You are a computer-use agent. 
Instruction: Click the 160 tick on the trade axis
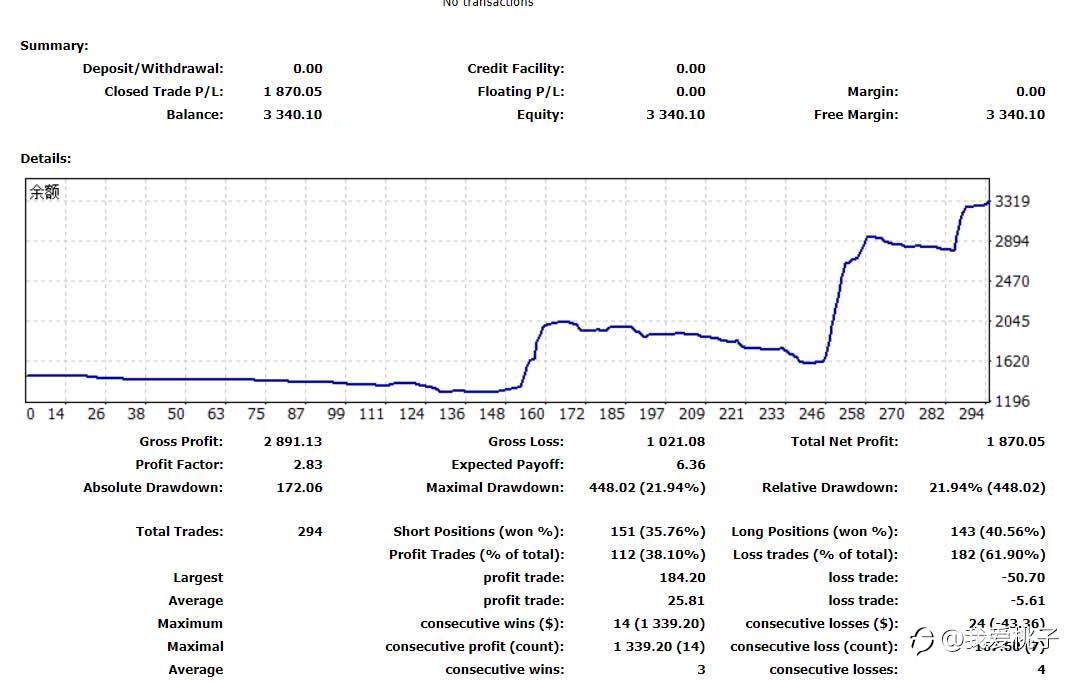pyautogui.click(x=531, y=414)
